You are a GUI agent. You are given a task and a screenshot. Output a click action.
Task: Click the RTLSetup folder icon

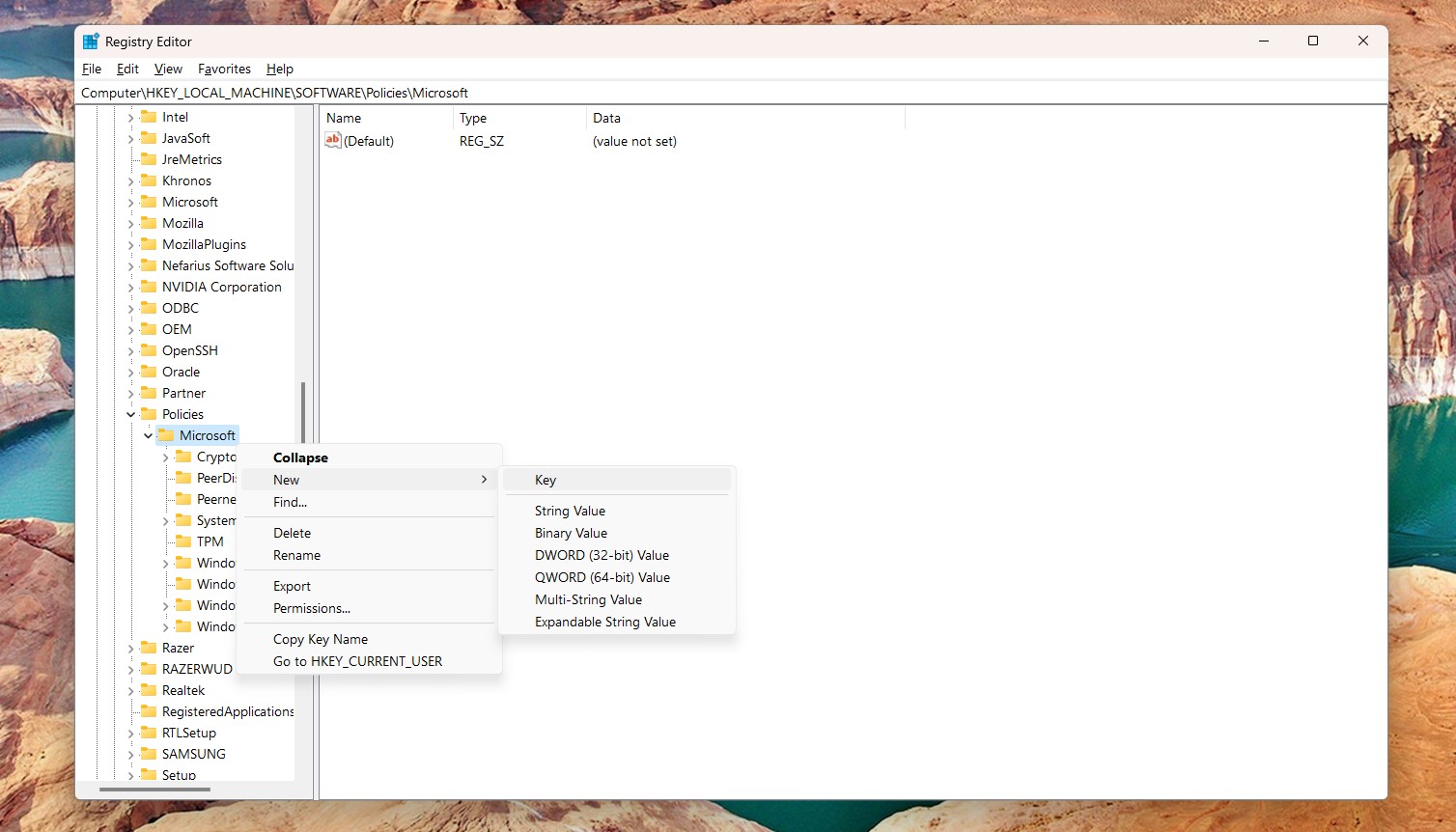pyautogui.click(x=149, y=733)
